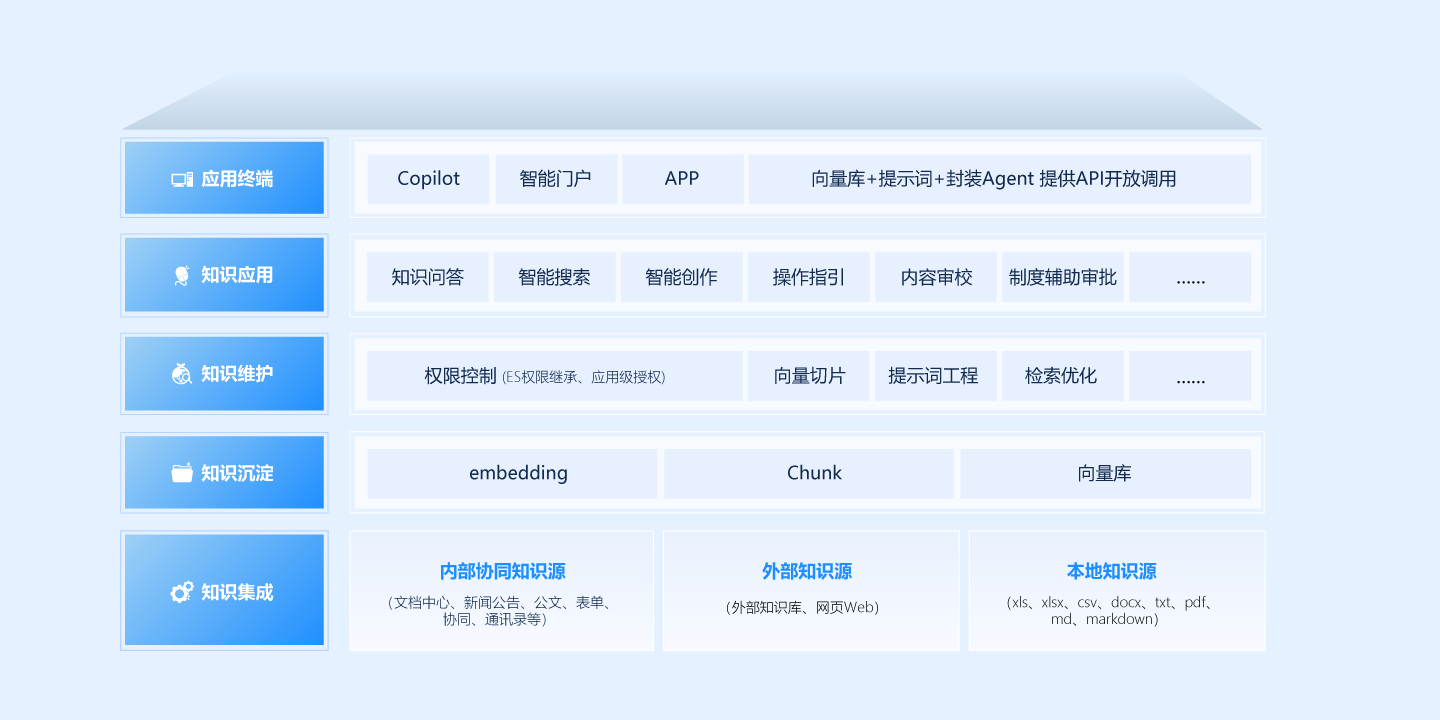
Task: Click the embedding block
Action: coord(513,472)
